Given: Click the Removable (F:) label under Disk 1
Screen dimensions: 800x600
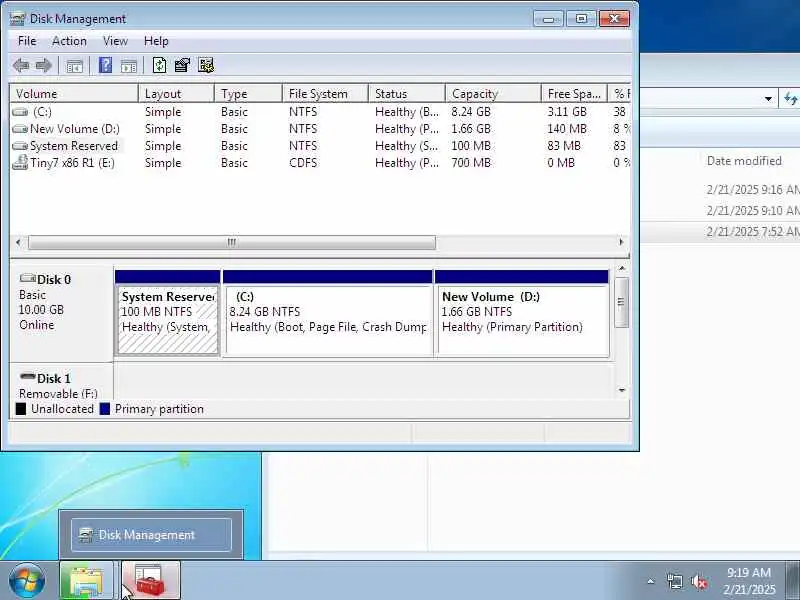Looking at the screenshot, I should tap(58, 394).
